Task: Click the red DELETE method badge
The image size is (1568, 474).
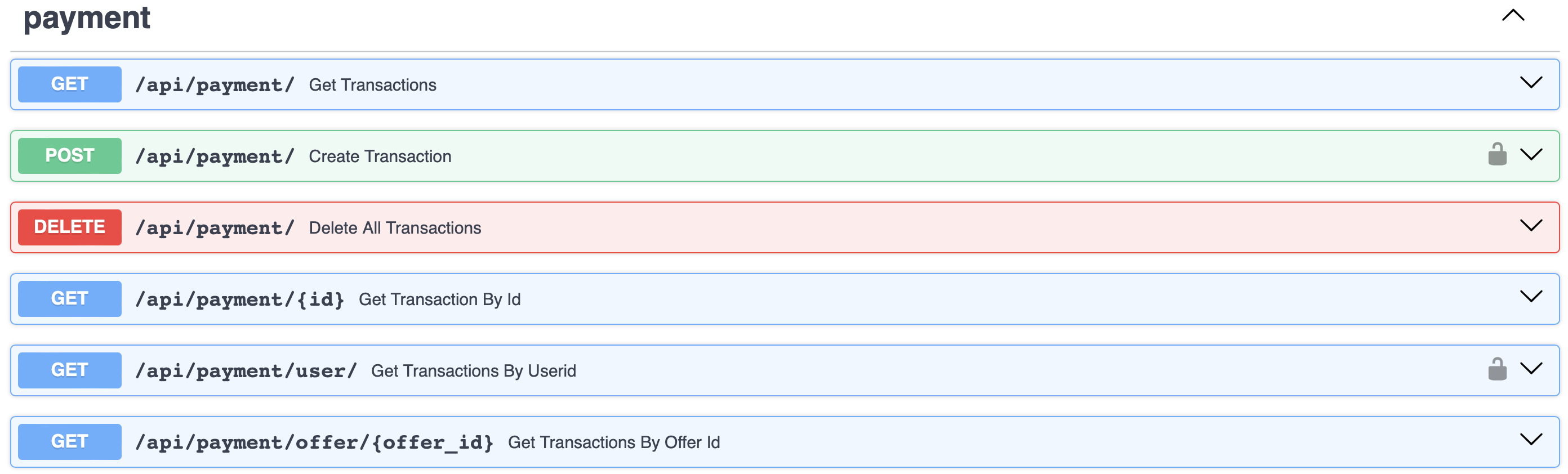Action: coord(69,227)
